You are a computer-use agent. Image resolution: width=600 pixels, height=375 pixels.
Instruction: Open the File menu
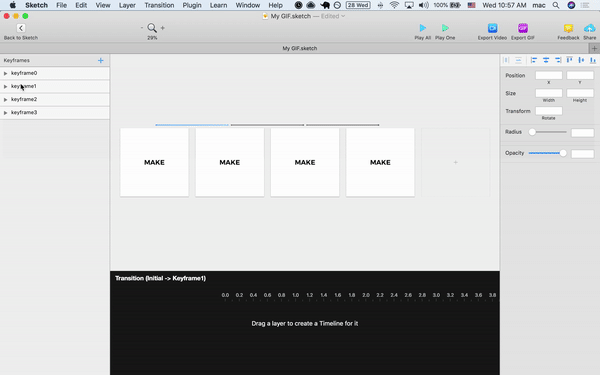(x=61, y=5)
